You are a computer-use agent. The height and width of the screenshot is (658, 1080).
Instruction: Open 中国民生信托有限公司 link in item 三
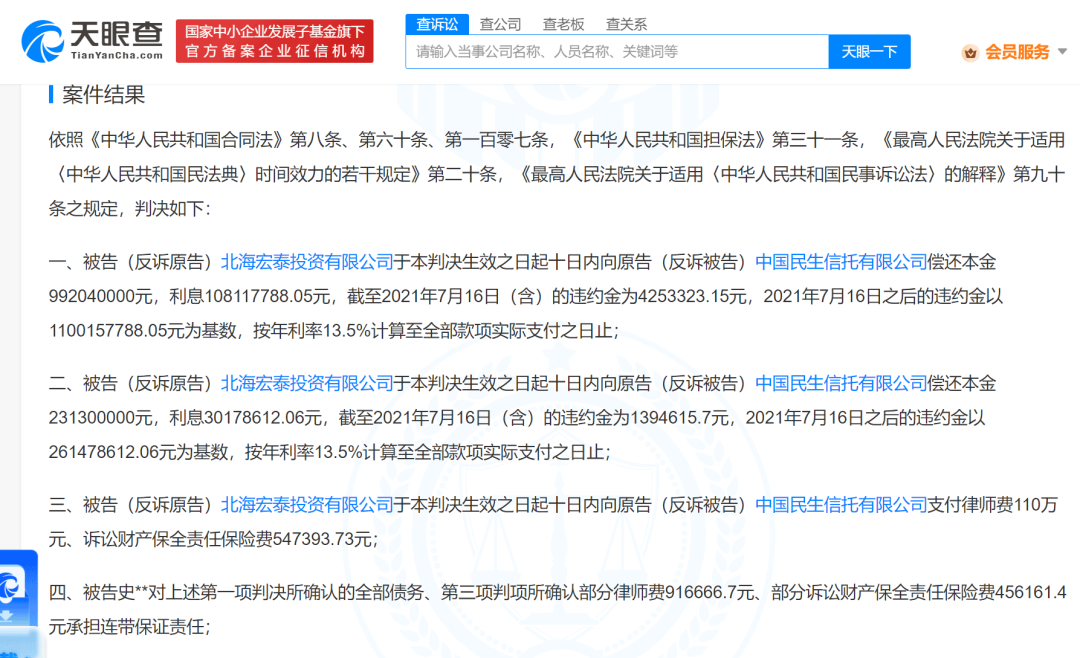(841, 505)
